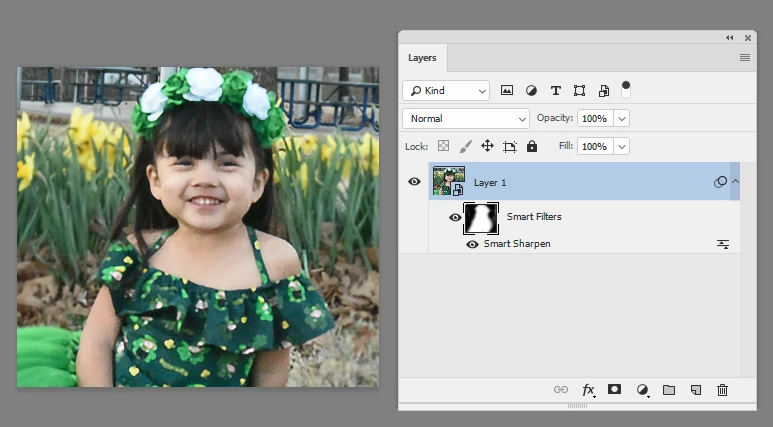773x427 pixels.
Task: Delete layer with the trash icon
Action: (722, 390)
